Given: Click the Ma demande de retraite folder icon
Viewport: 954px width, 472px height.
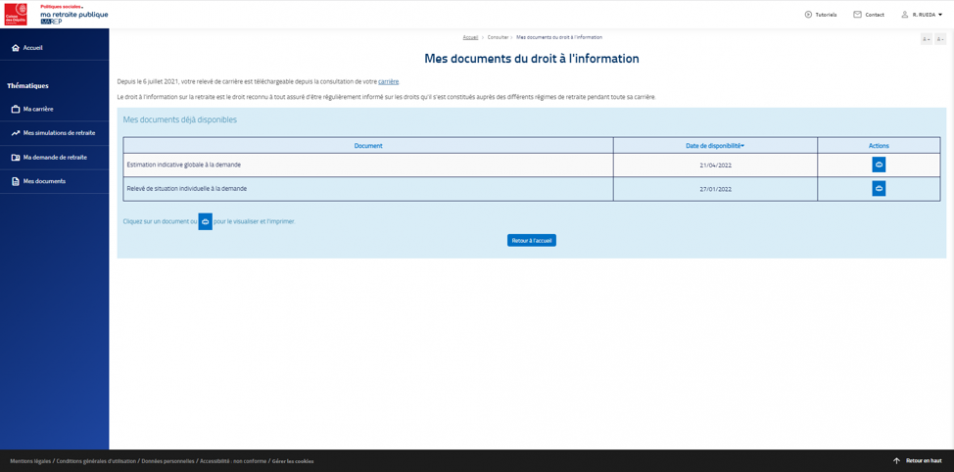Looking at the screenshot, I should coord(16,157).
